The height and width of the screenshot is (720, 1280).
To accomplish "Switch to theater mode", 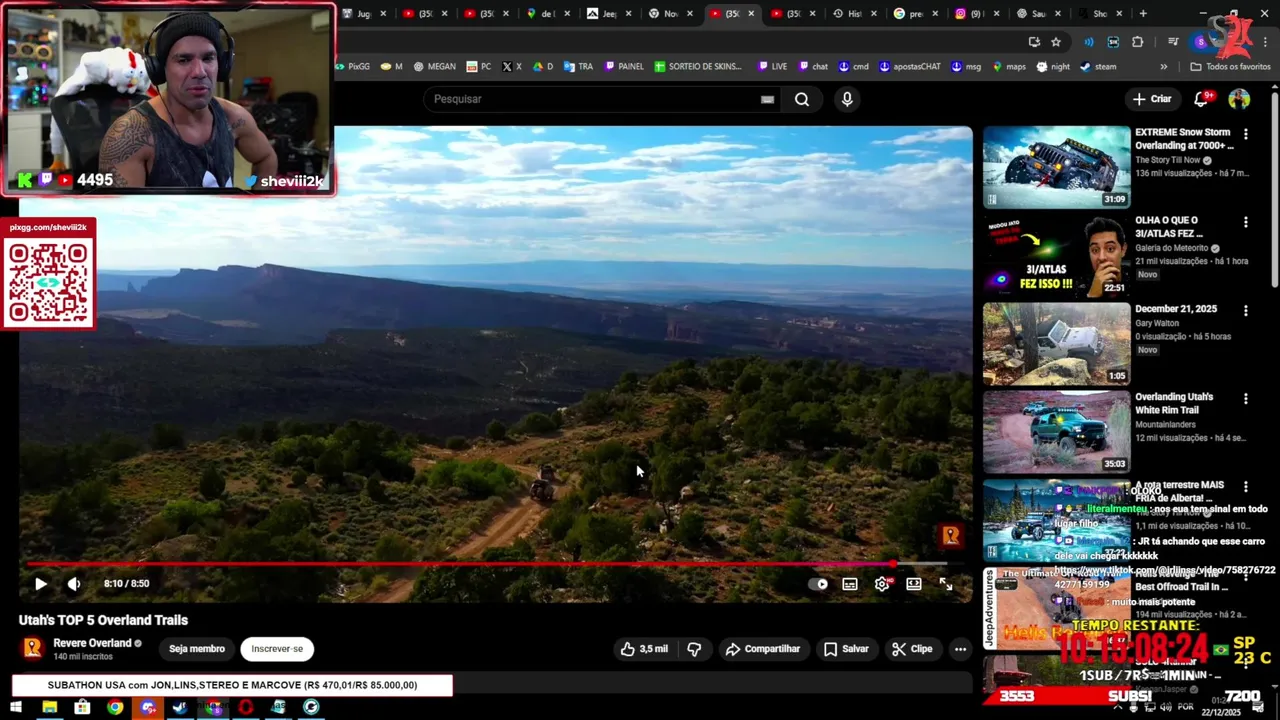I will (914, 584).
